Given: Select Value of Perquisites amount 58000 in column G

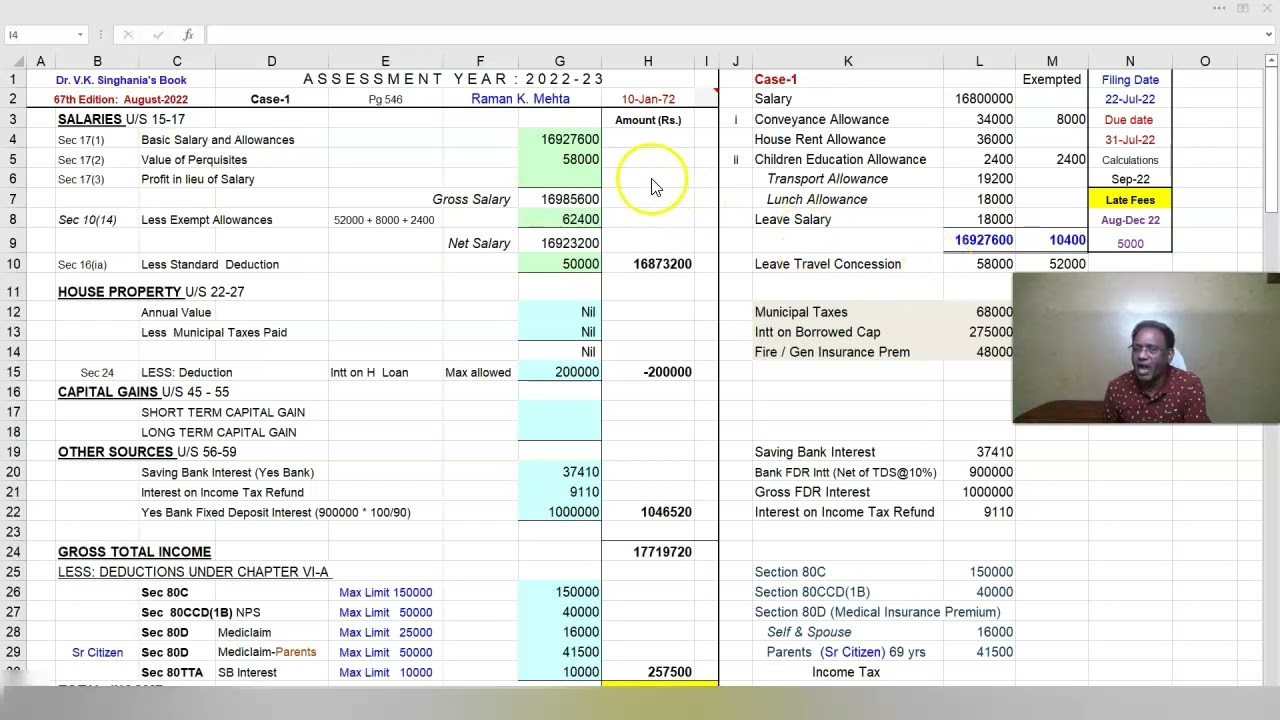Looking at the screenshot, I should coord(560,159).
